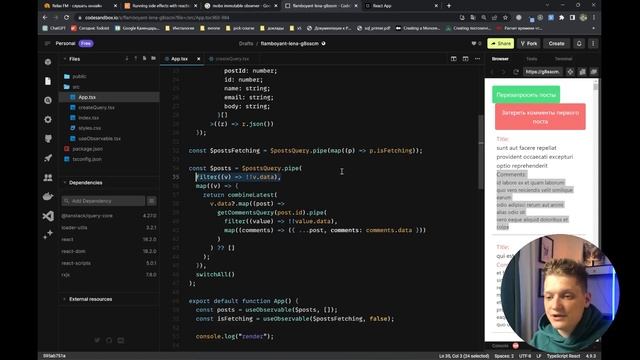
Task: Click the download arrow icon in Files header
Action: point(127,59)
